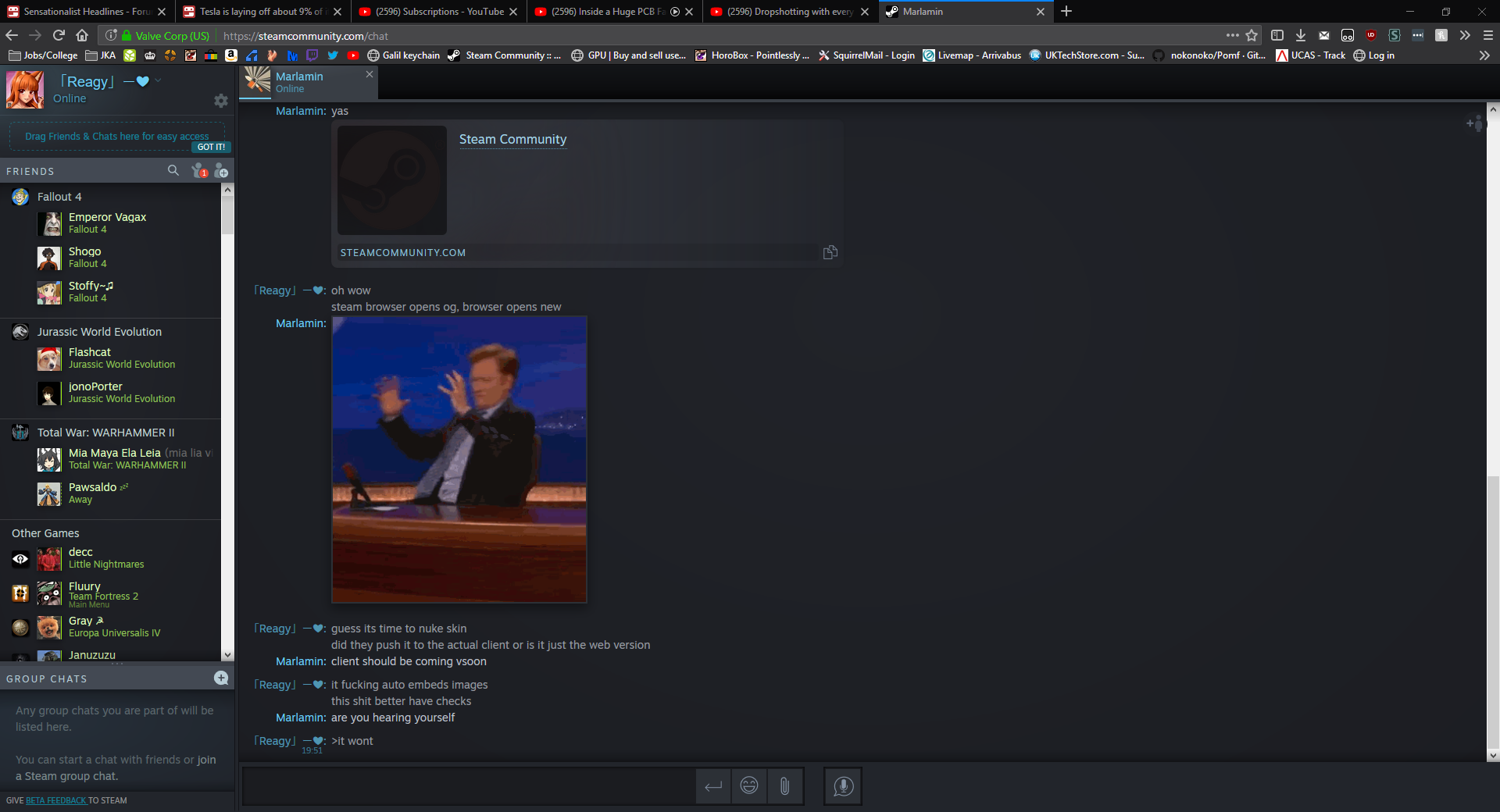Viewport: 1500px width, 812px height.
Task: Switch to Sensationalist Headlines tab
Action: pyautogui.click(x=87, y=11)
